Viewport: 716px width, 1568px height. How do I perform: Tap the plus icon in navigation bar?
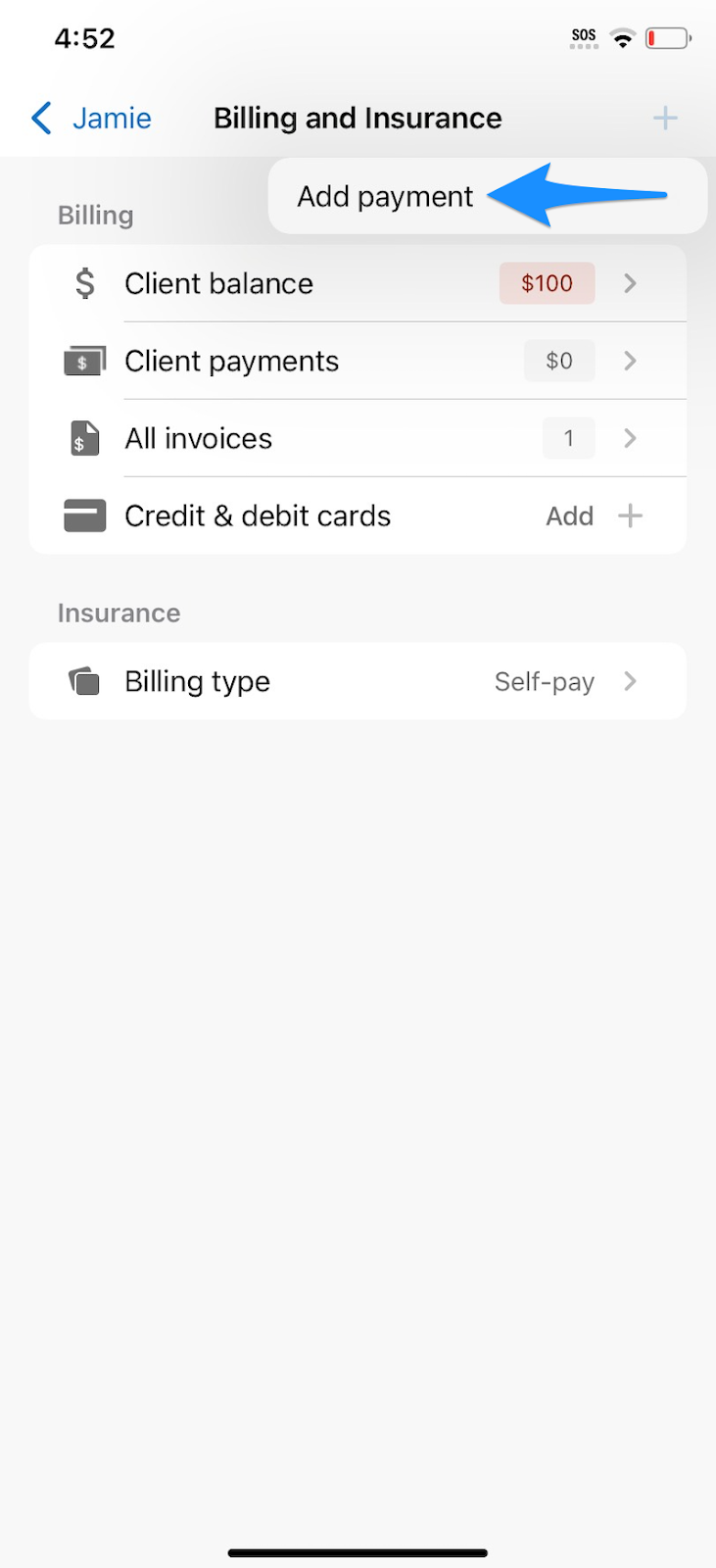665,119
